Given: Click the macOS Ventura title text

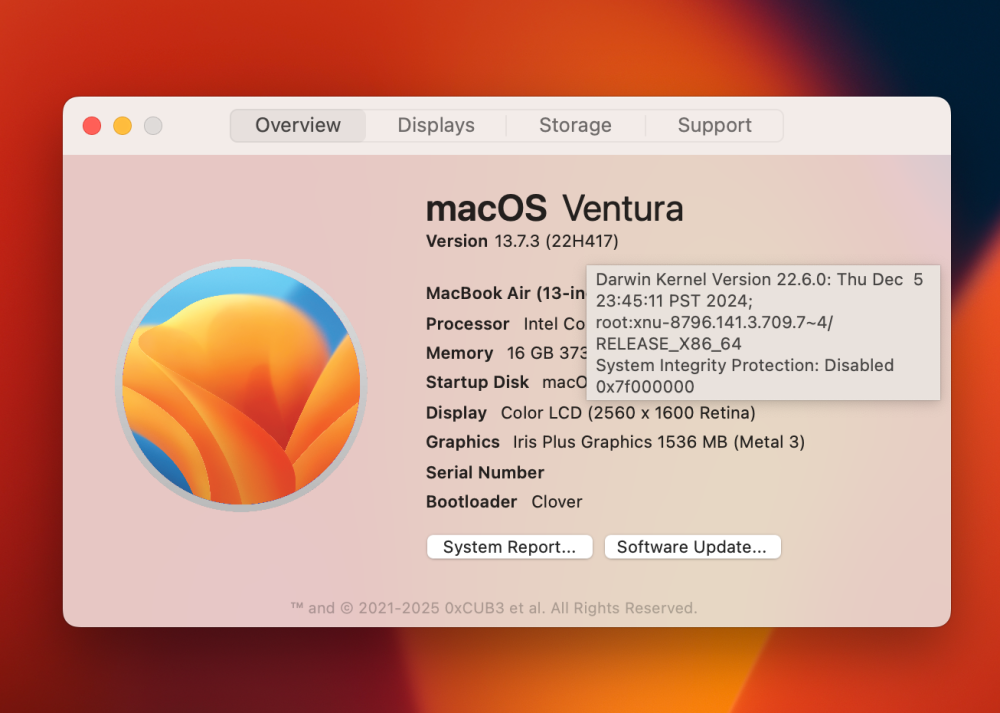Looking at the screenshot, I should 554,209.
